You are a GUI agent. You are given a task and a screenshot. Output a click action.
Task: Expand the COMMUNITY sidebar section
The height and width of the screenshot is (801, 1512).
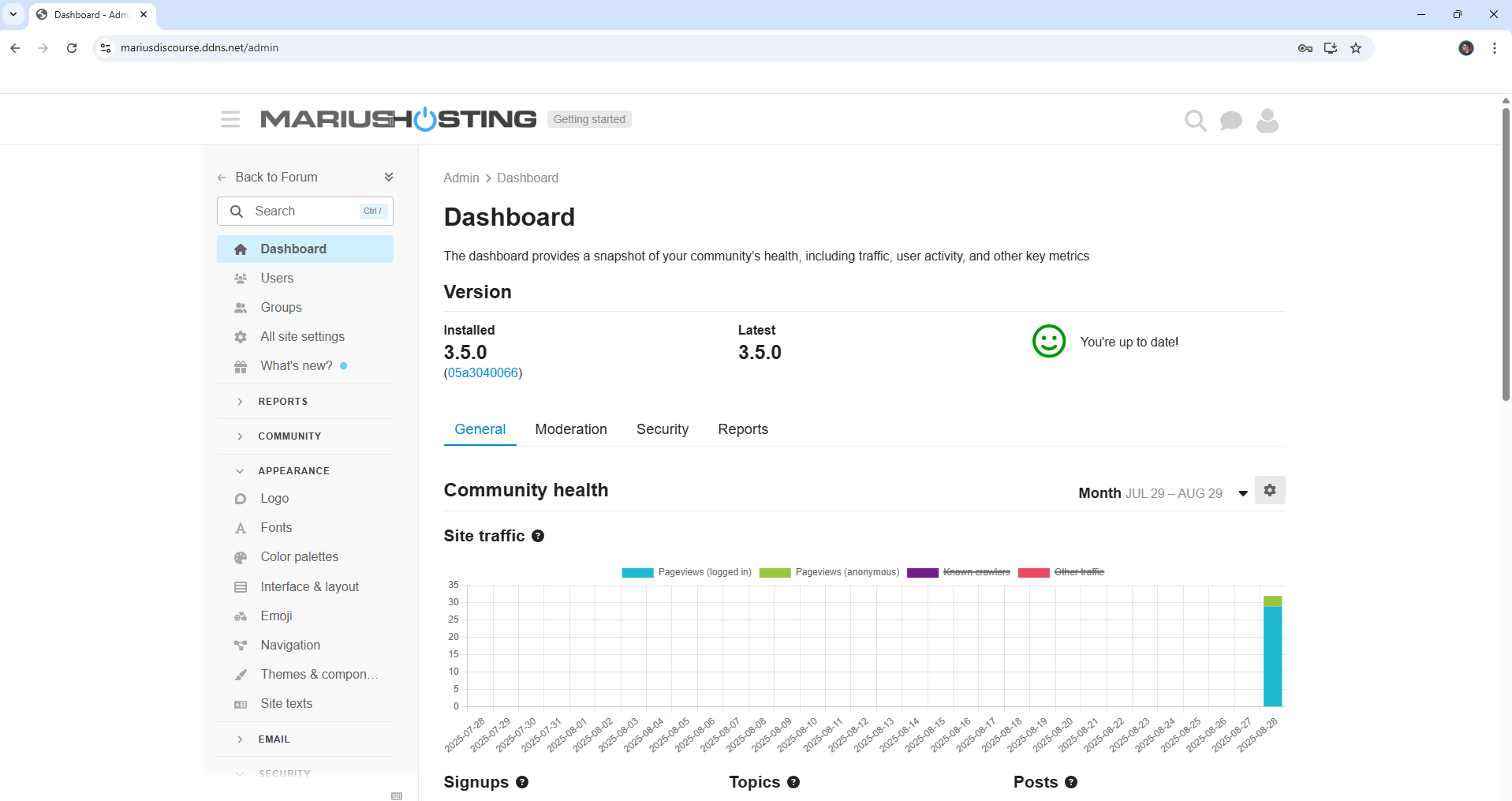(305, 436)
